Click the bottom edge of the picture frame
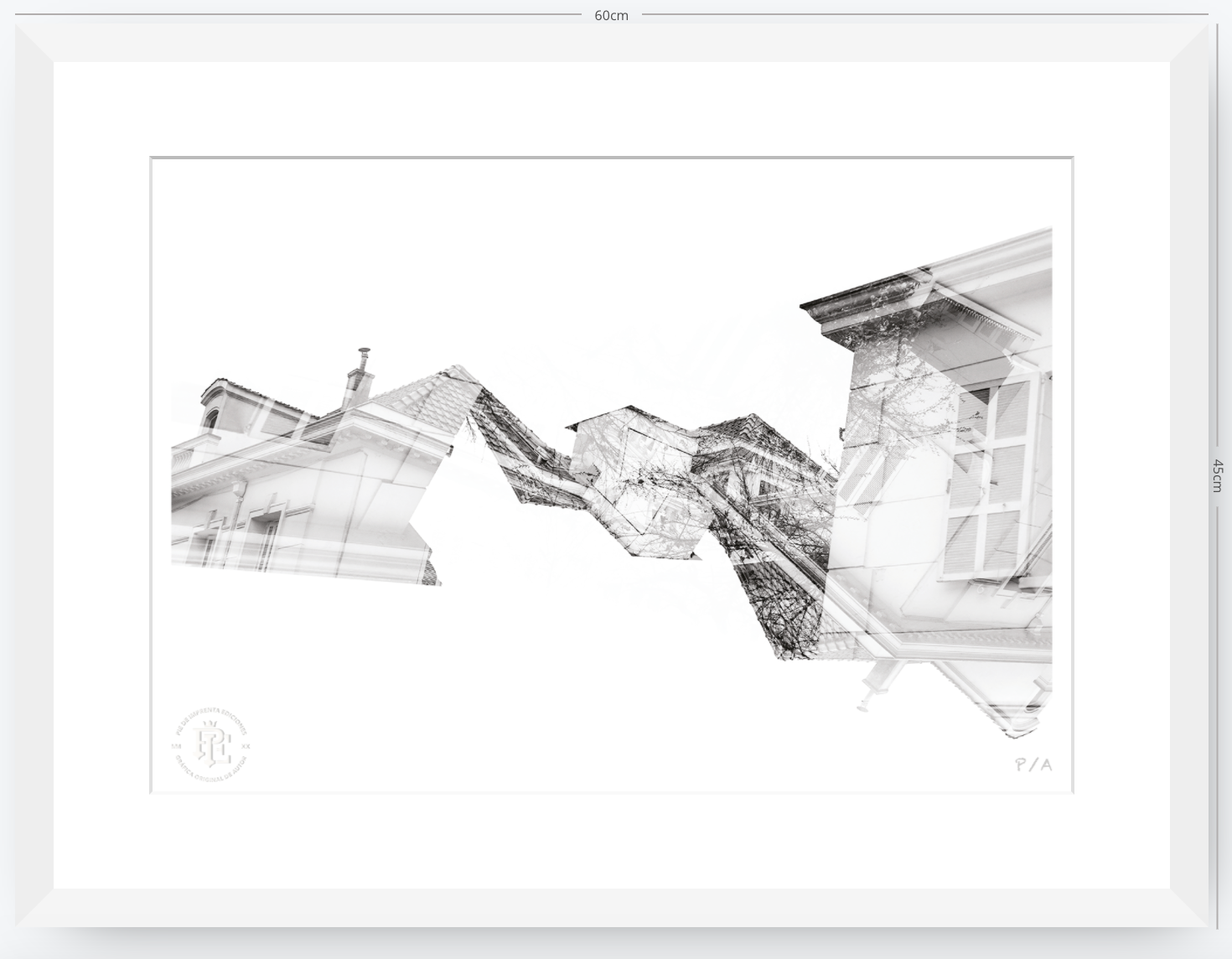 [612, 908]
